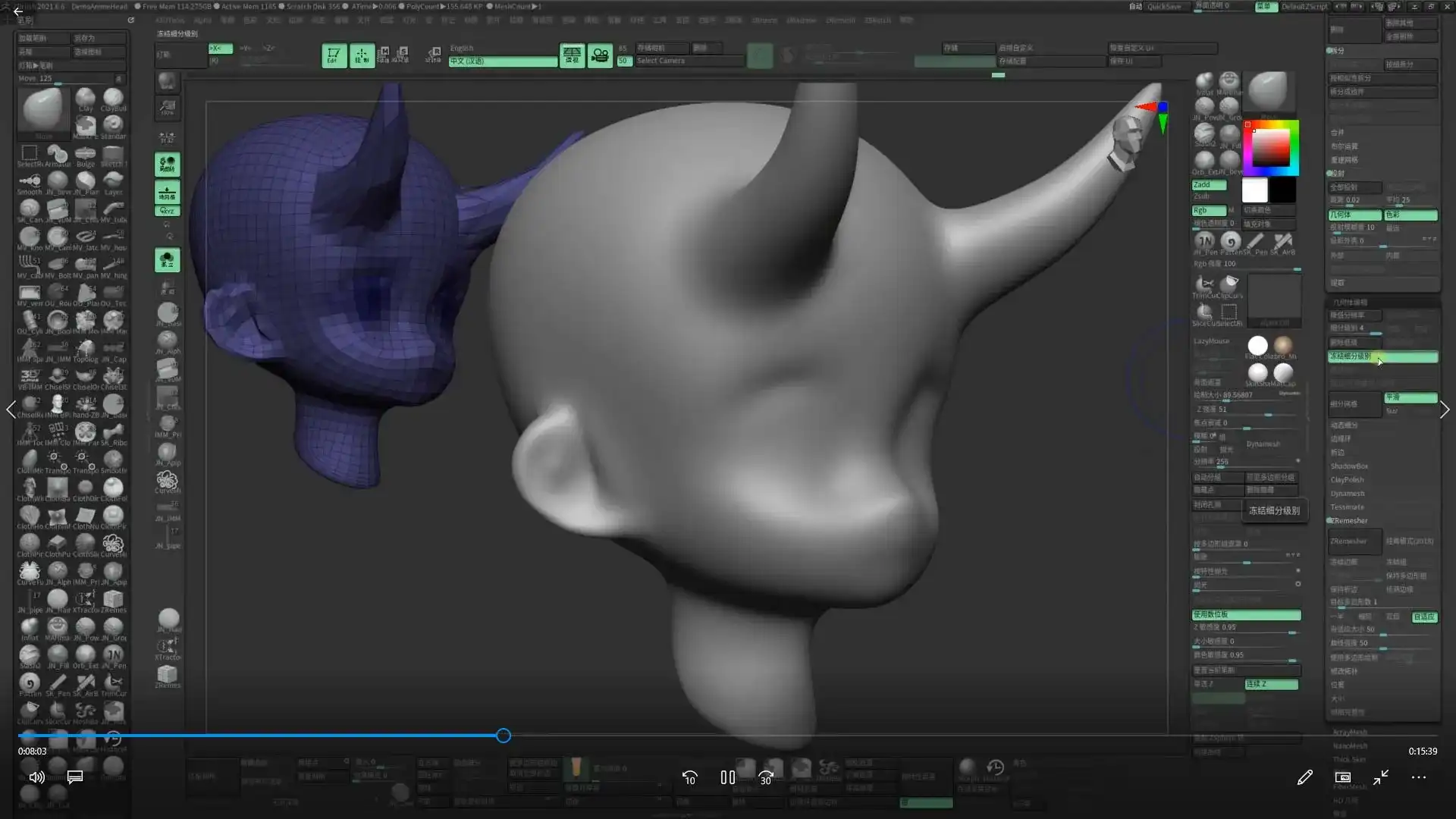
Task: Click the camera icon in top toolbar
Action: tap(600, 55)
